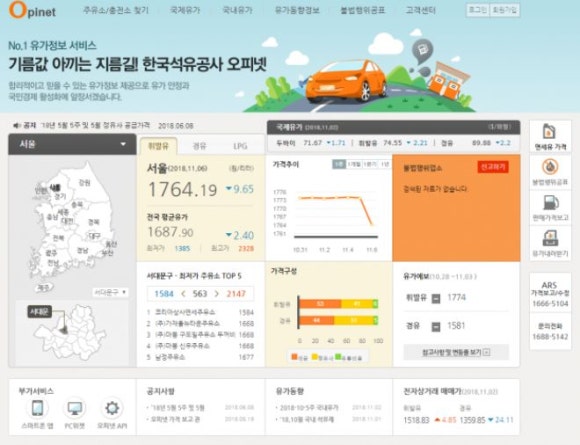The height and width of the screenshot is (445, 580).
Task: Open the 국제유가 menu
Action: click(x=185, y=10)
